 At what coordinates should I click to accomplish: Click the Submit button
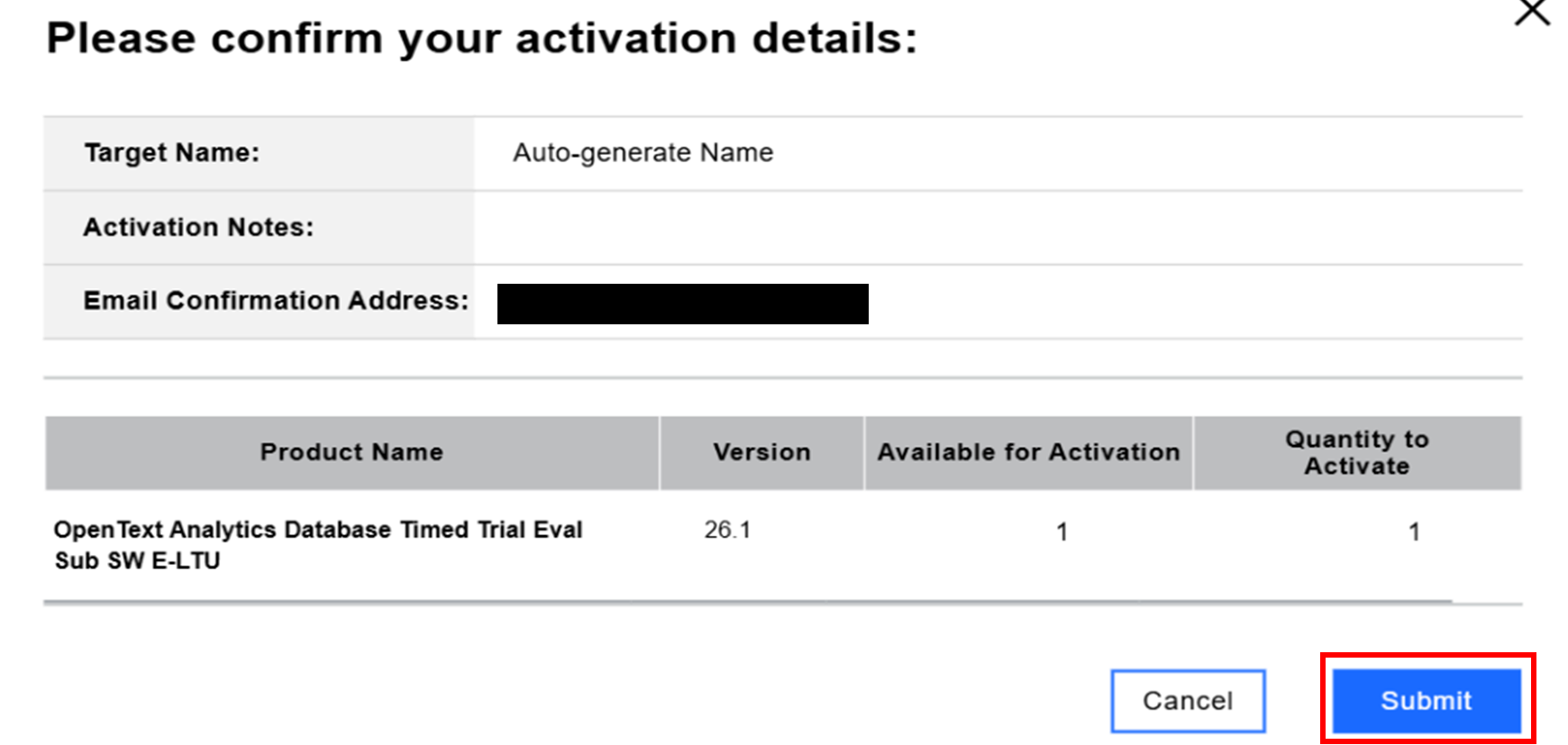1427,700
